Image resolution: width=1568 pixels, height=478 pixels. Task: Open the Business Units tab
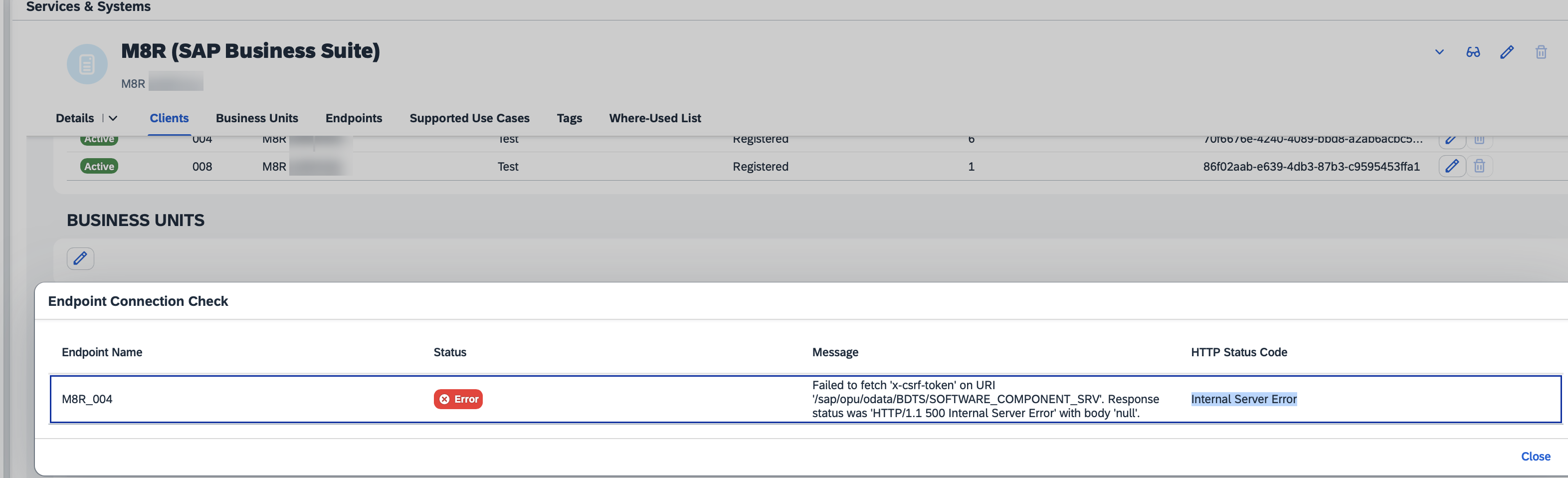(x=257, y=118)
